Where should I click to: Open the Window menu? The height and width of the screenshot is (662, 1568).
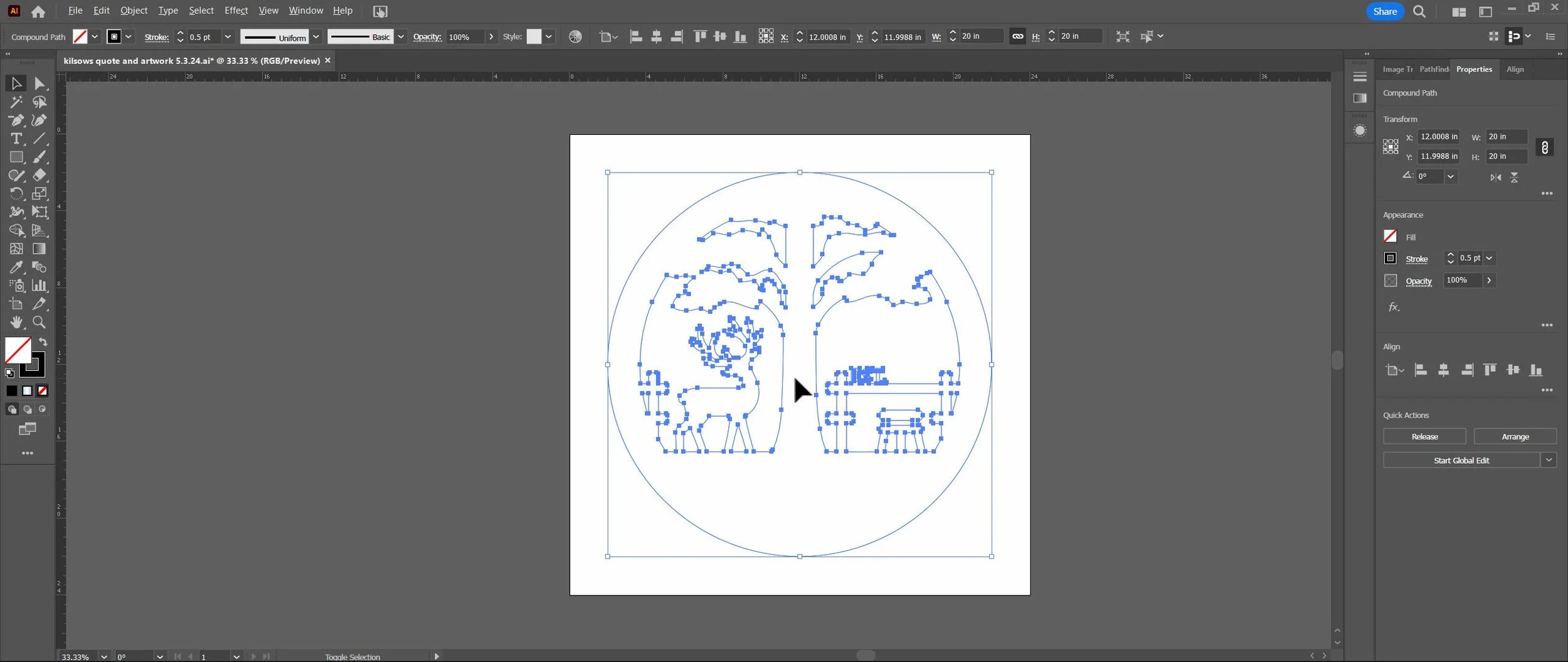[x=305, y=11]
